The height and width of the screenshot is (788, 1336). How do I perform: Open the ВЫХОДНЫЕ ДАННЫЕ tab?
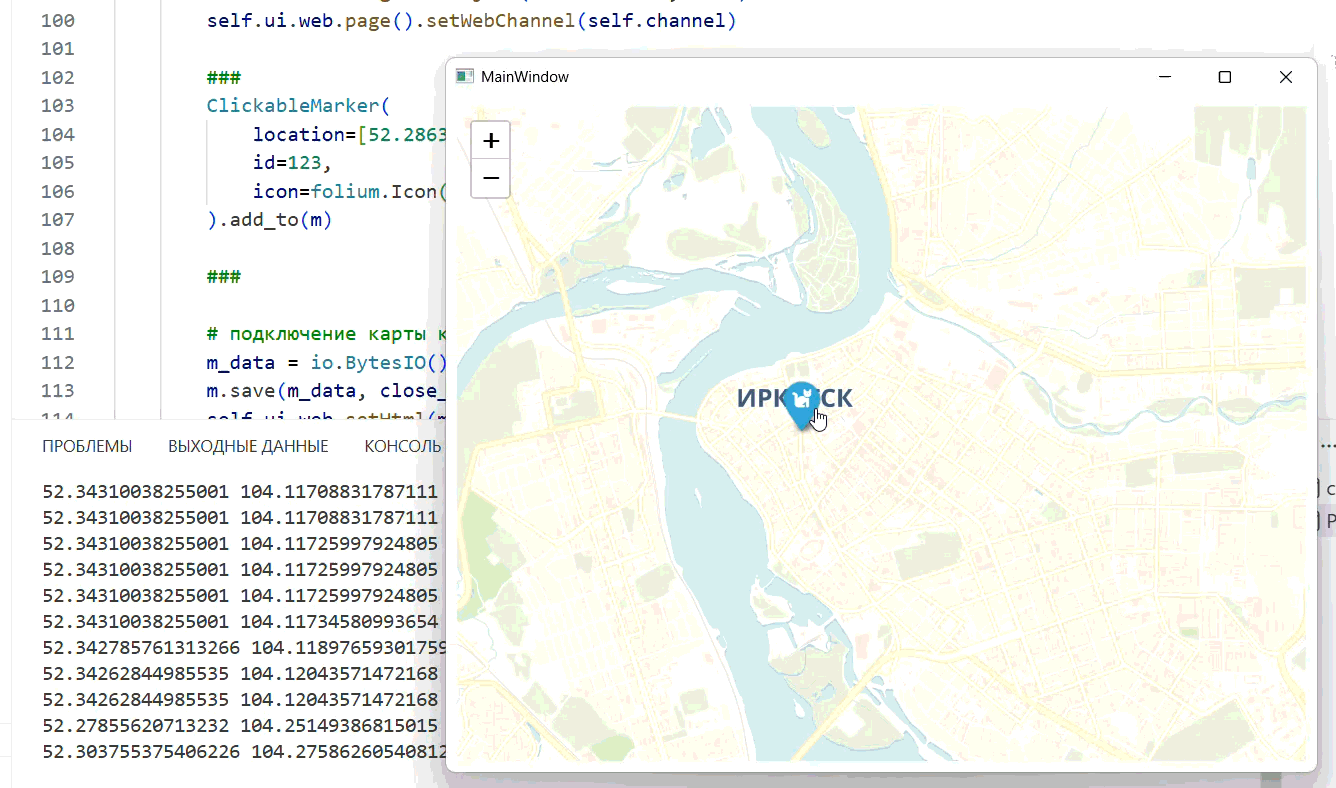coord(248,446)
